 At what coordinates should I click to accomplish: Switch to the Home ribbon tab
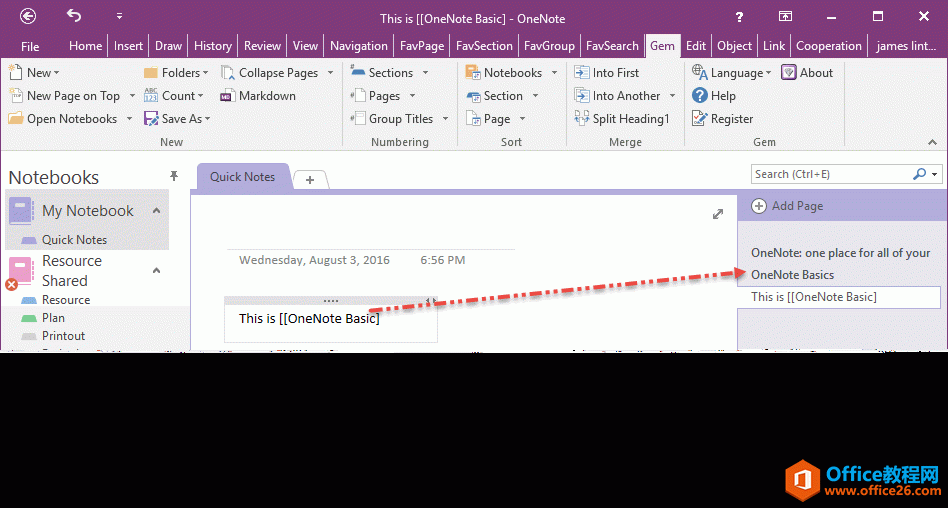(85, 46)
